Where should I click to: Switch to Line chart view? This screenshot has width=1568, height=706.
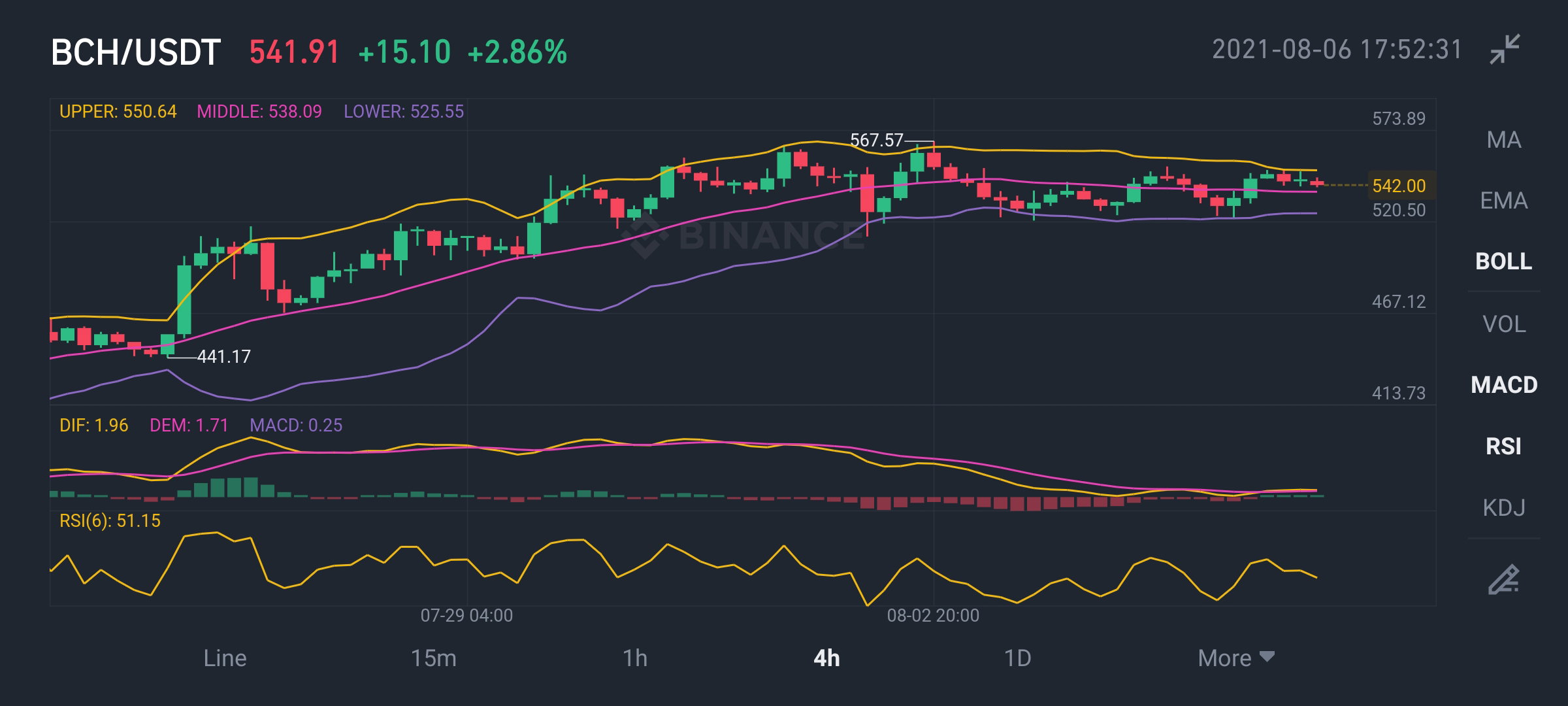coord(225,658)
